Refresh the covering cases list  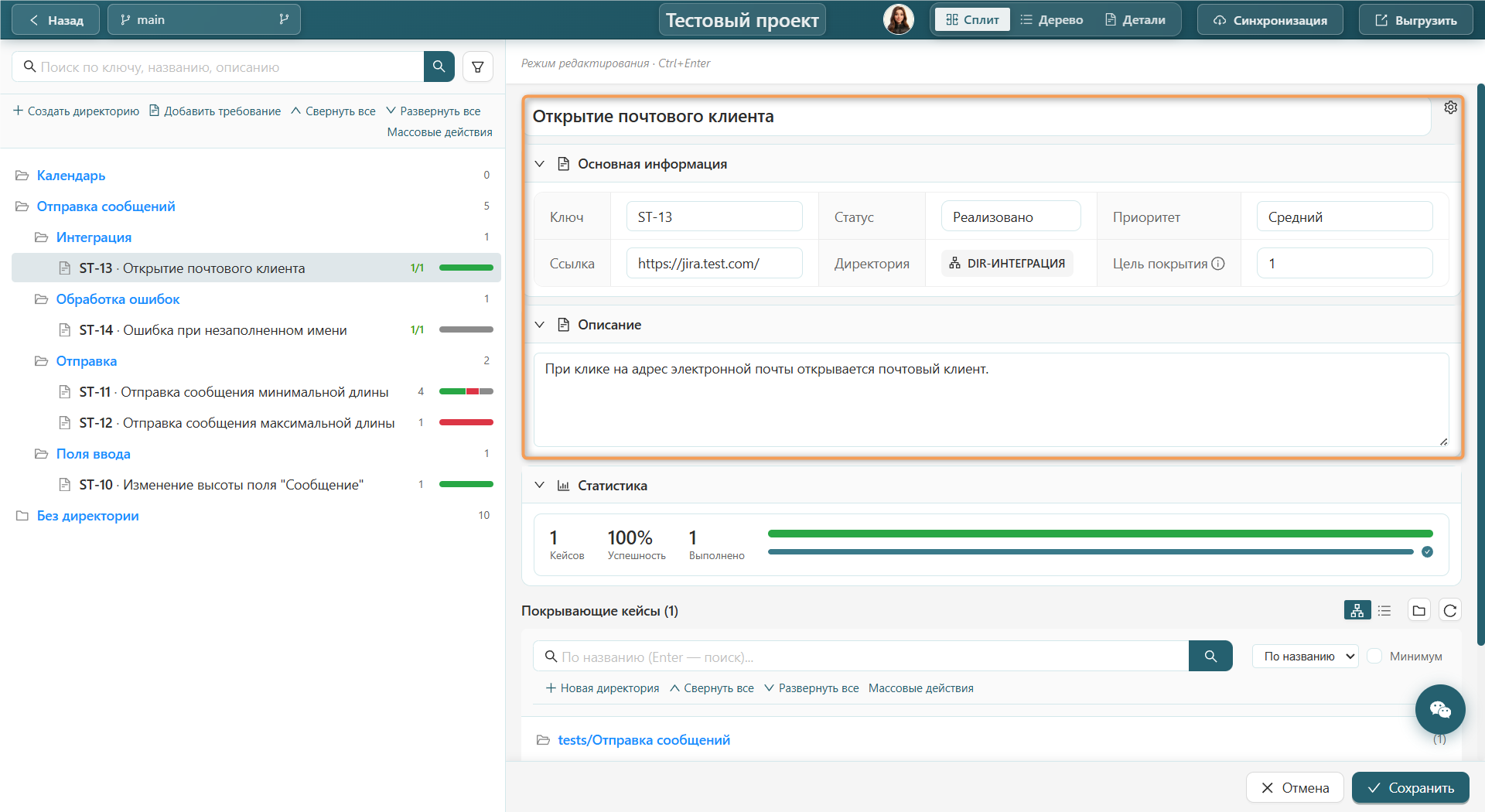click(x=1450, y=610)
